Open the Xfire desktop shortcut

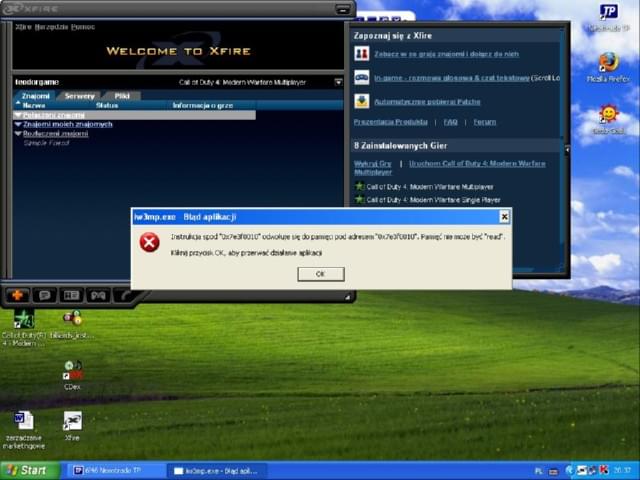[x=72, y=424]
